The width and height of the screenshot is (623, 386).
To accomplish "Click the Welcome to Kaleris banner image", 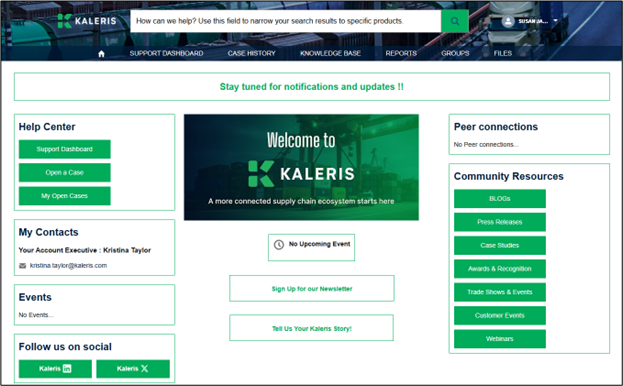I will click(x=301, y=167).
